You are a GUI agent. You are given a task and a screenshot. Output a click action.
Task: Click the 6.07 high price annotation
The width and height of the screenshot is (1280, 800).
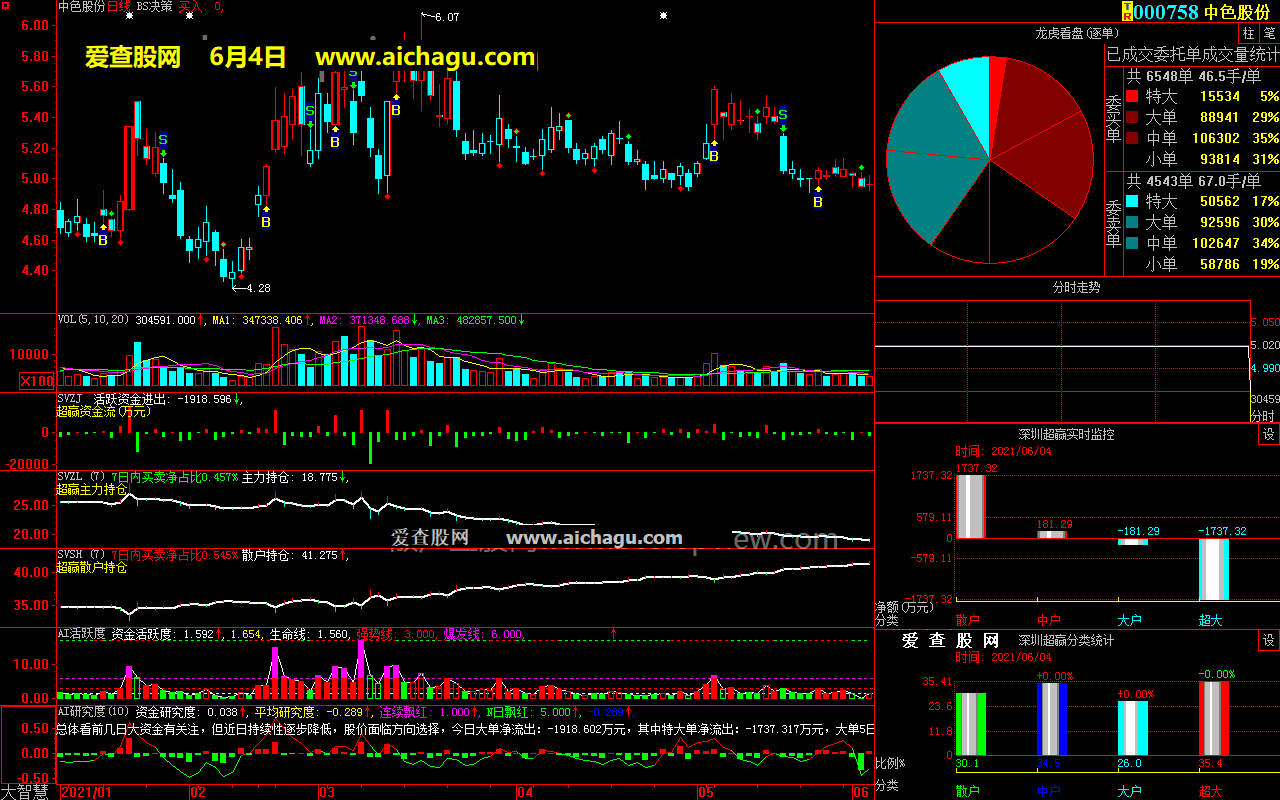[x=447, y=17]
